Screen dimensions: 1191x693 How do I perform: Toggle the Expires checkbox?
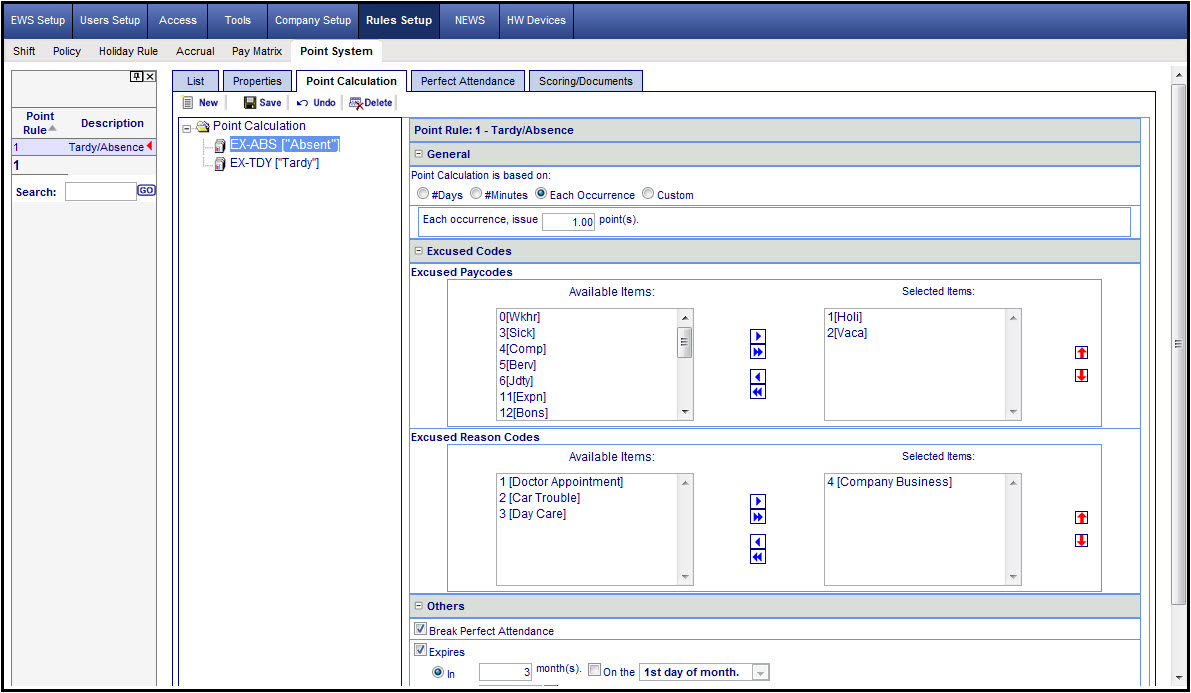pyautogui.click(x=420, y=650)
